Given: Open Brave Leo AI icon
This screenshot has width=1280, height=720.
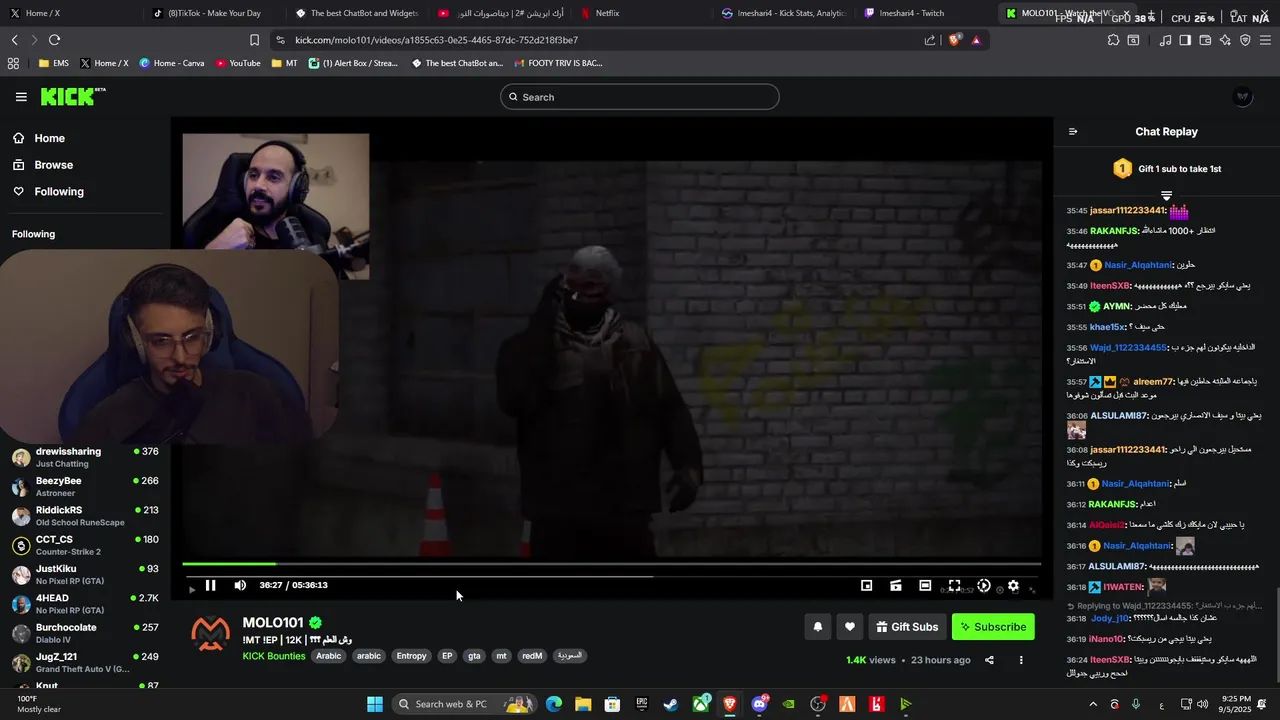Looking at the screenshot, I should tap(1225, 40).
